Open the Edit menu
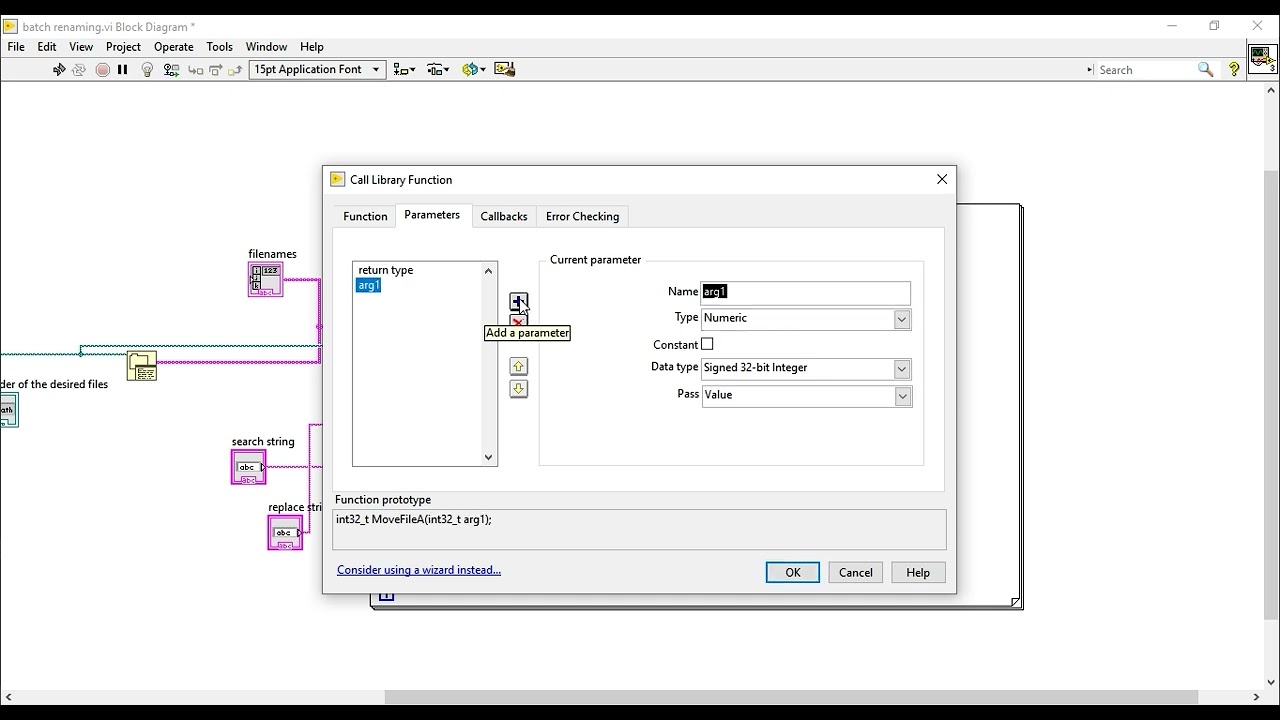Viewport: 1280px width, 720px height. pos(47,47)
